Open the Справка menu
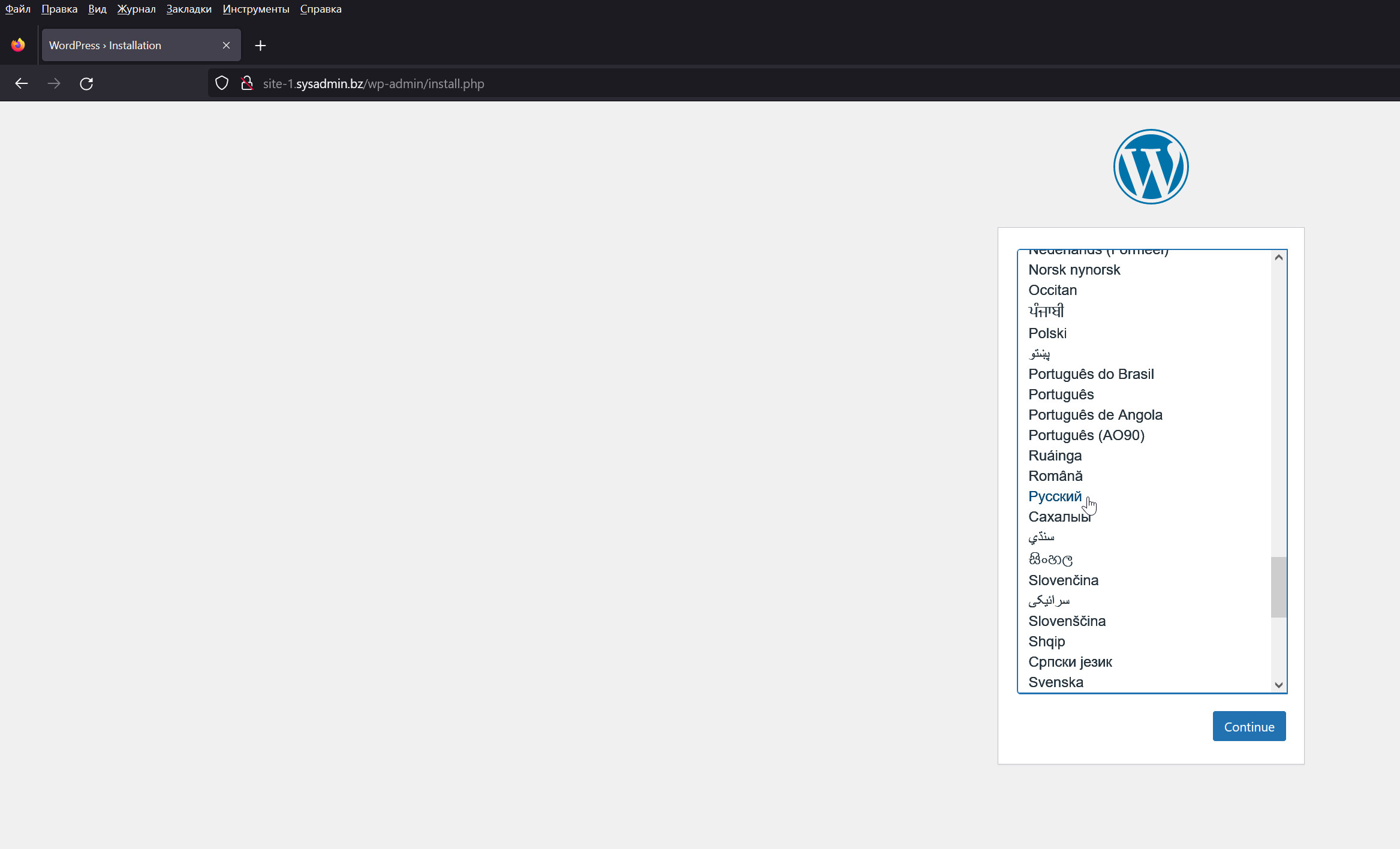 coord(321,9)
